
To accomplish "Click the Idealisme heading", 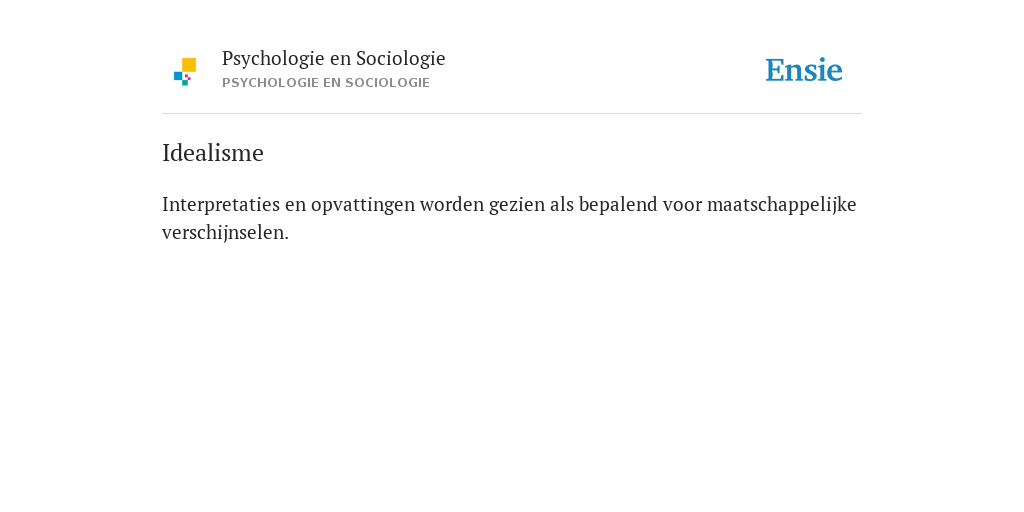I will click(213, 153).
